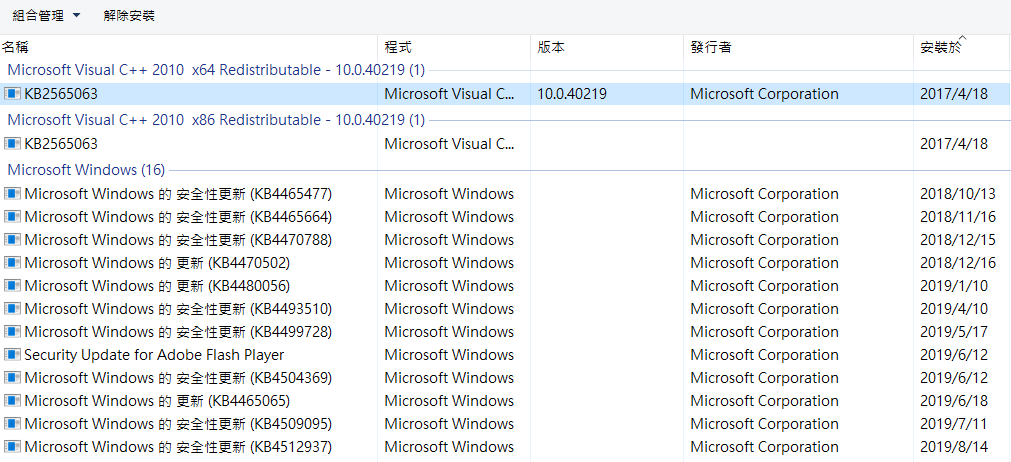Screen dimensions: 1011x462
Task: Sort by the 名稱 column header
Action: click(15, 48)
